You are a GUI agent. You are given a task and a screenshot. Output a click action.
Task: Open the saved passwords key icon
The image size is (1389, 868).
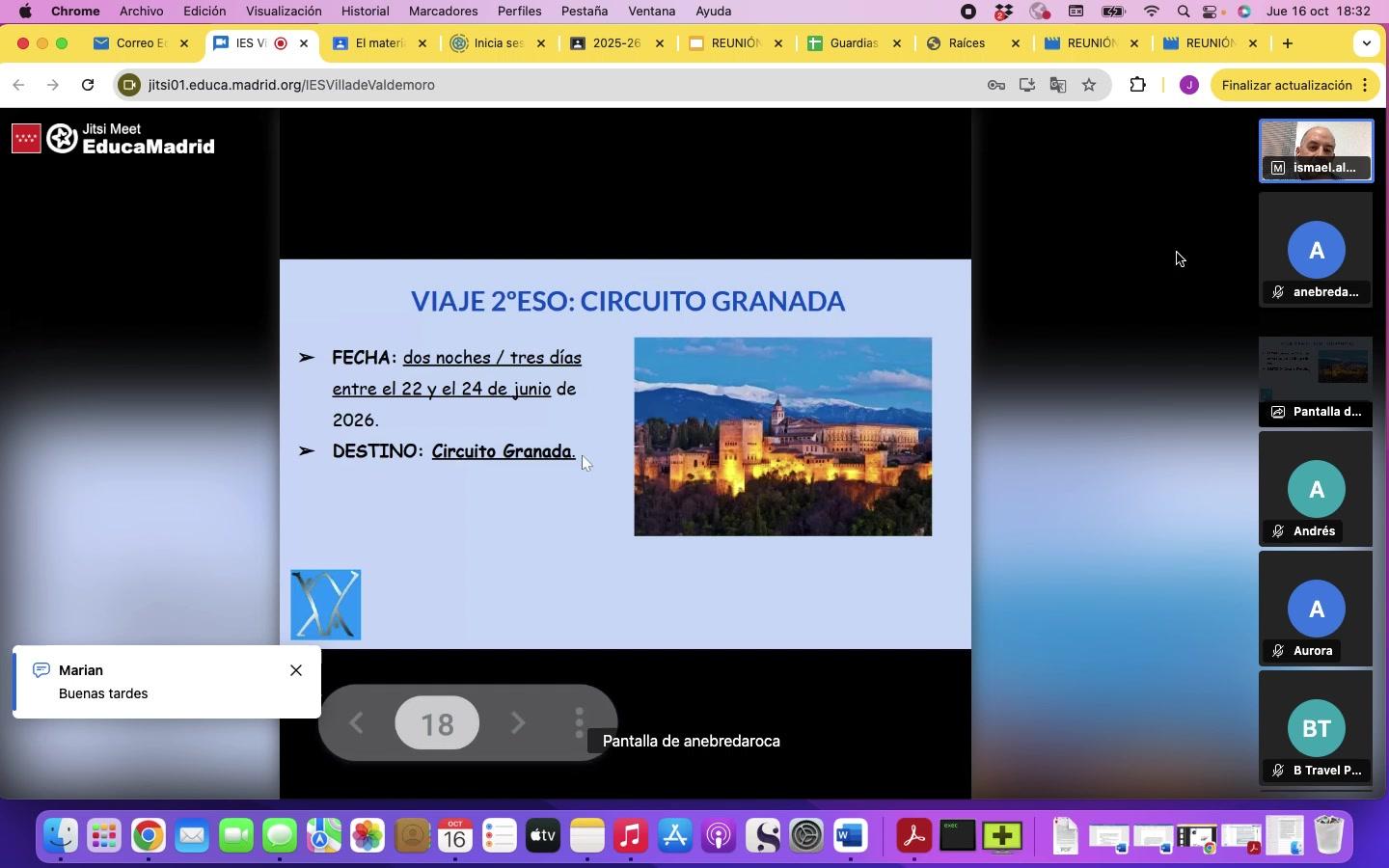pyautogui.click(x=996, y=85)
